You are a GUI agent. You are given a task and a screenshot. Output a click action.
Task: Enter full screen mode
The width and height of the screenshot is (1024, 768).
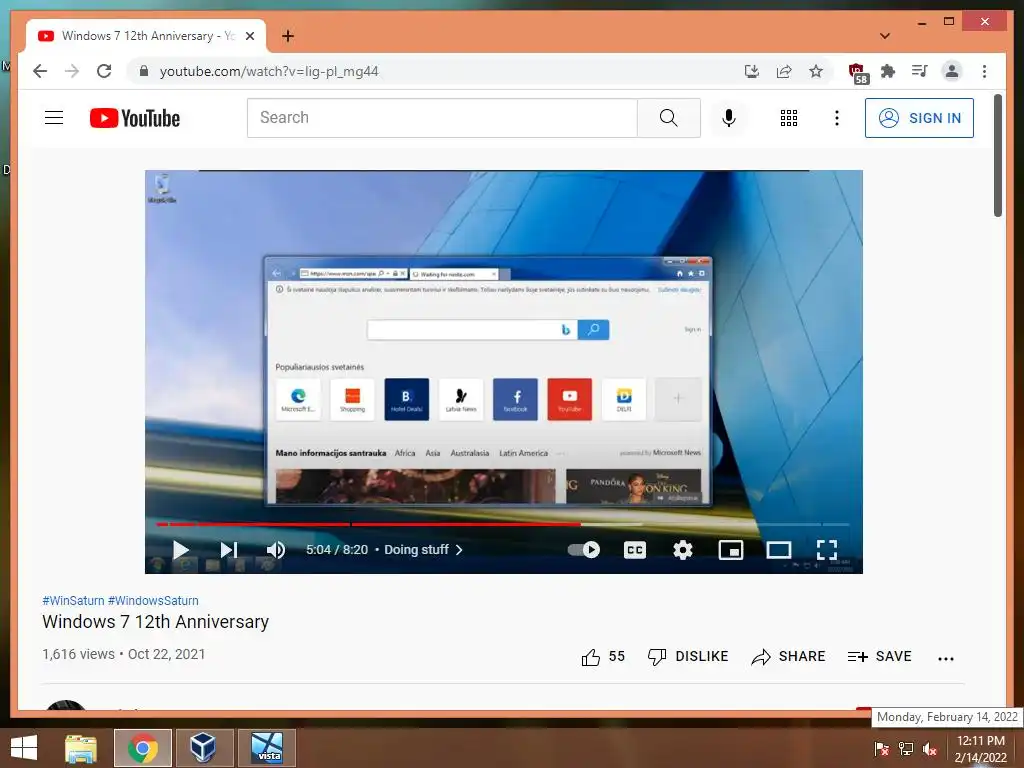(827, 550)
